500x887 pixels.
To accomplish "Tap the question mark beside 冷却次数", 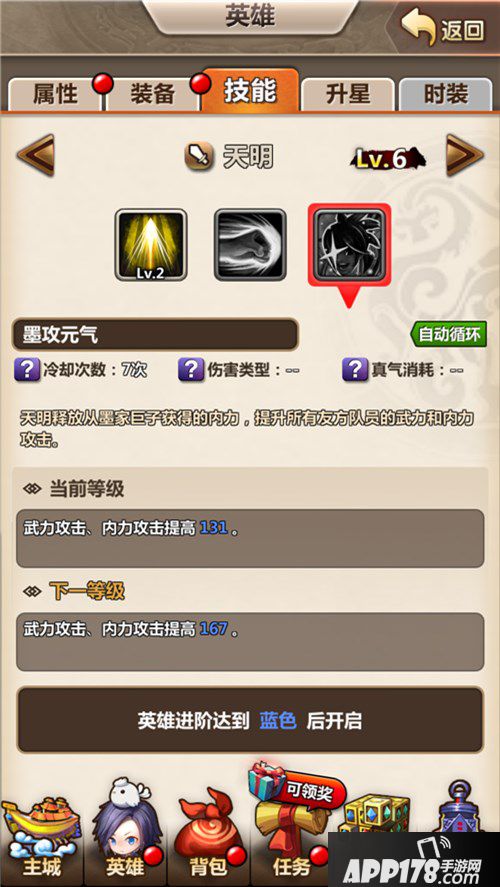I will point(27,370).
